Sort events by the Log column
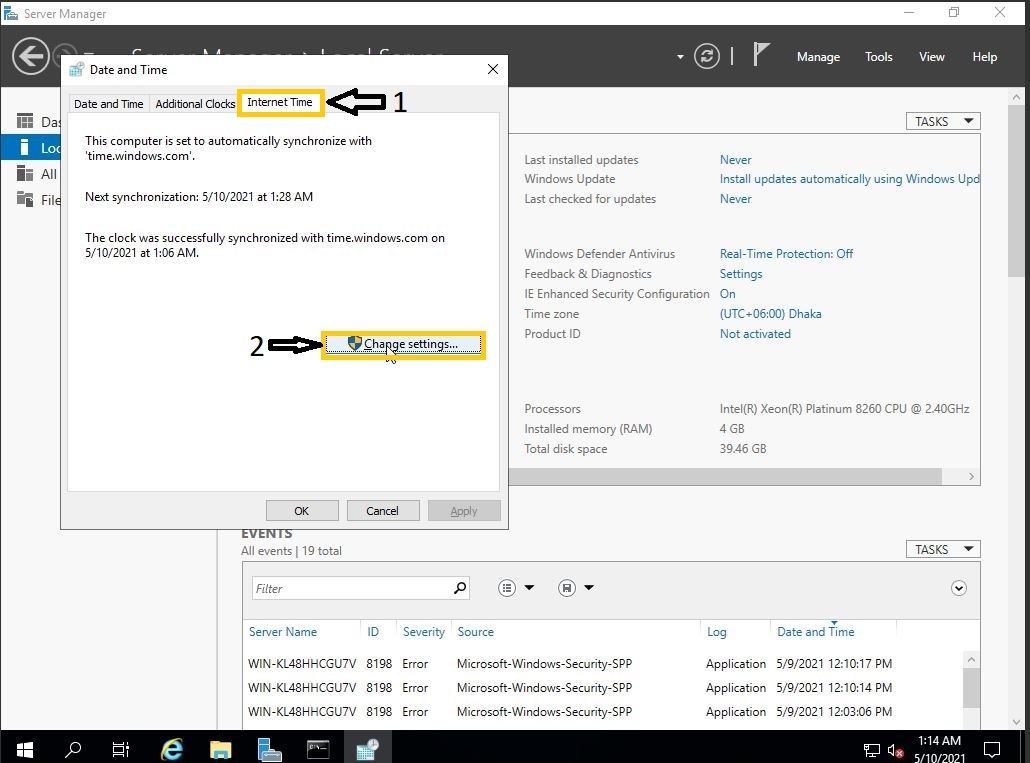The height and width of the screenshot is (763, 1030). pos(717,632)
